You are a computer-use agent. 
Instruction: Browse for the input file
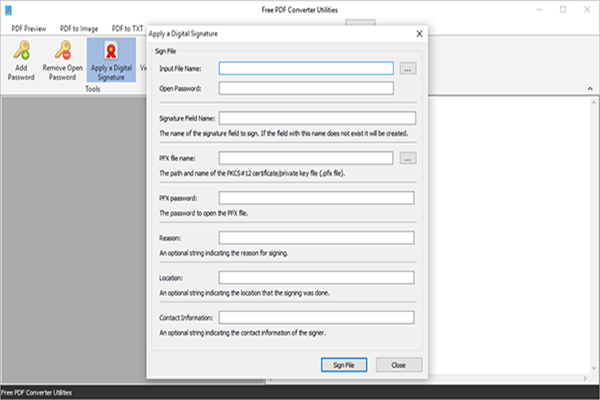coord(407,69)
